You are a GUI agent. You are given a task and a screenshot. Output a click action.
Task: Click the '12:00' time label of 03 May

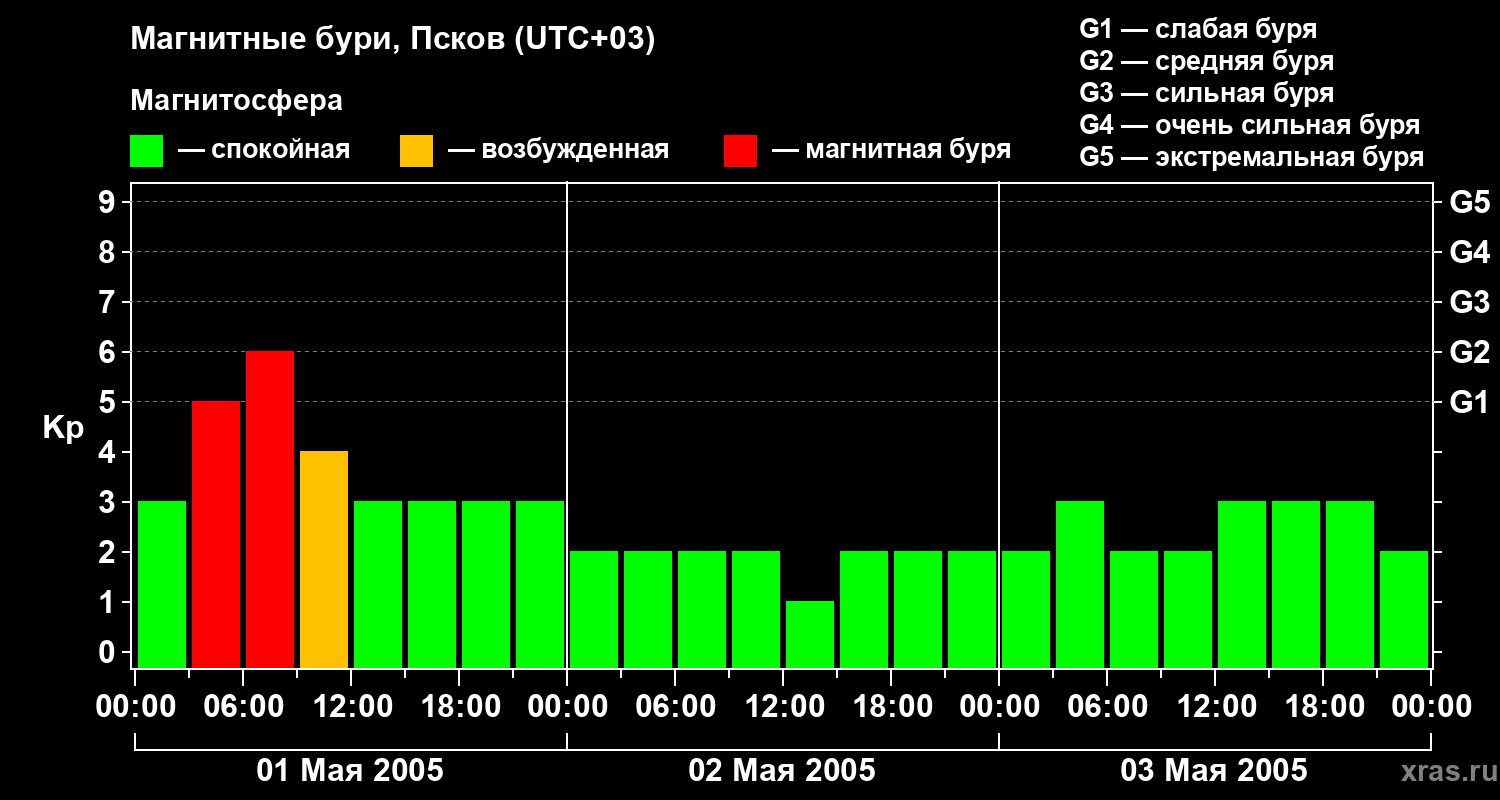(1215, 707)
